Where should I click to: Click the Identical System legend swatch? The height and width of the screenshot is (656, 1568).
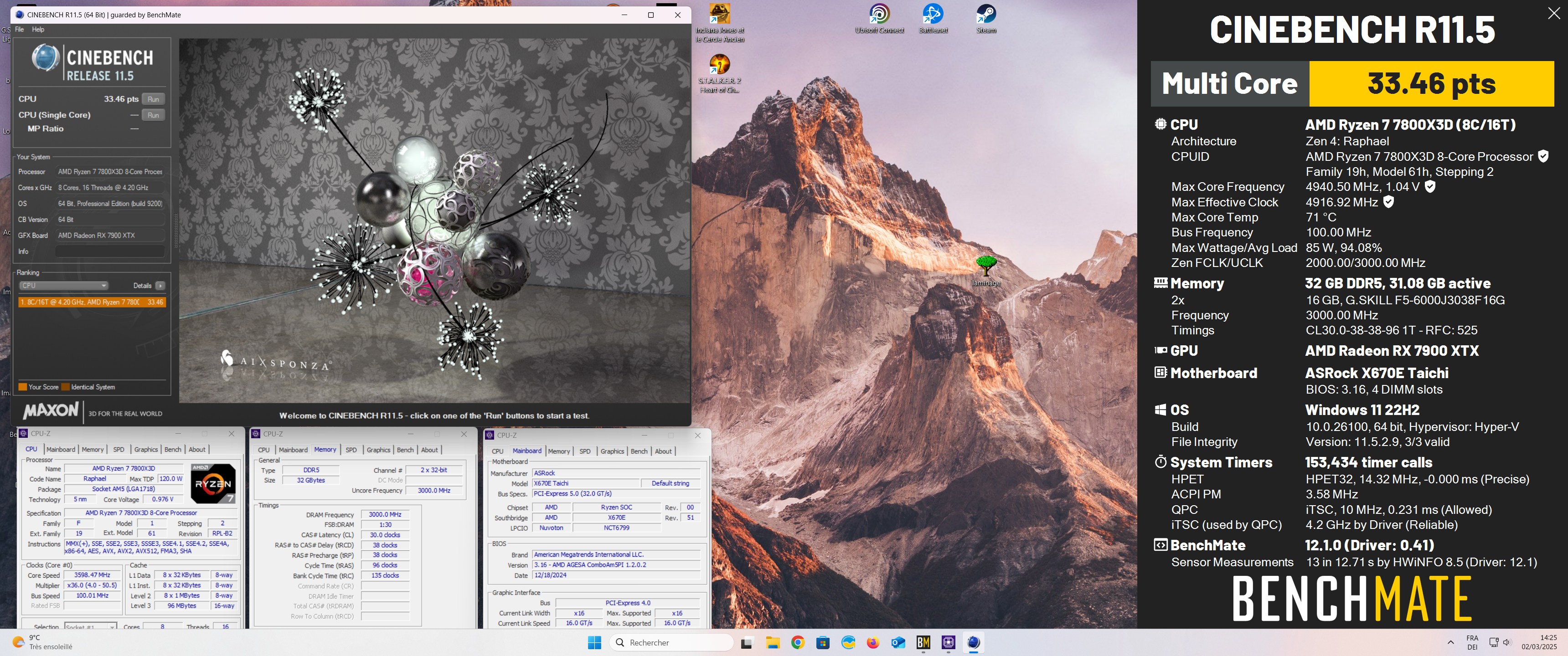(x=66, y=387)
